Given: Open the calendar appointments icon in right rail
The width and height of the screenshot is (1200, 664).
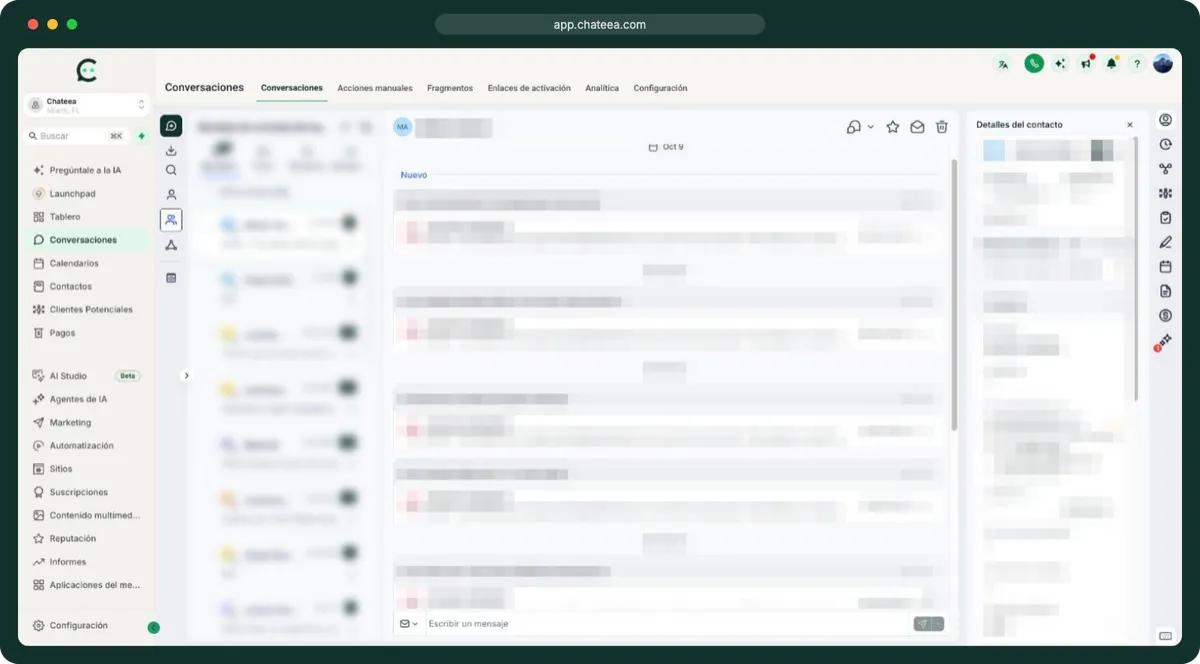Looking at the screenshot, I should tap(1165, 266).
